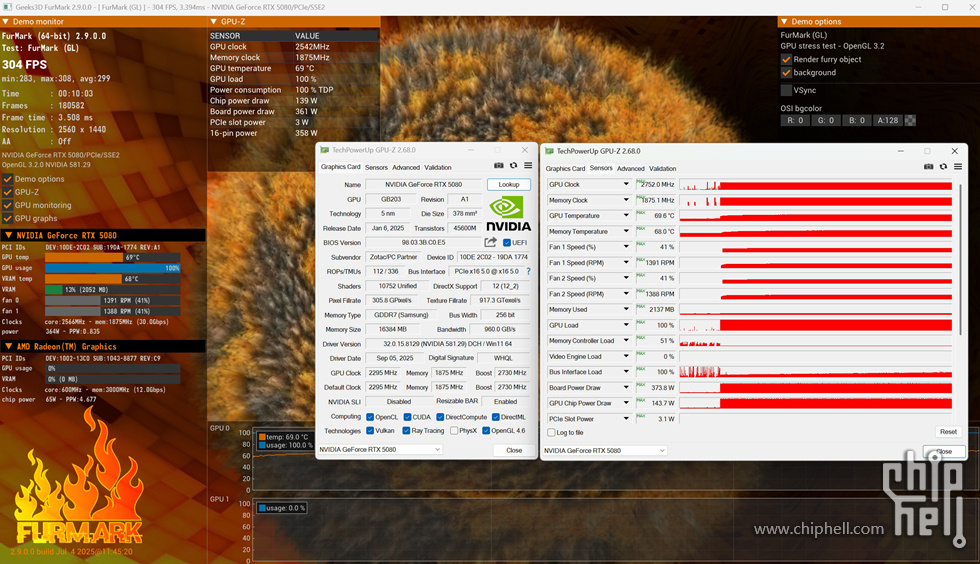Viewport: 980px width, 564px height.
Task: Open the Advanced tab in the Sensors window
Action: click(x=631, y=169)
